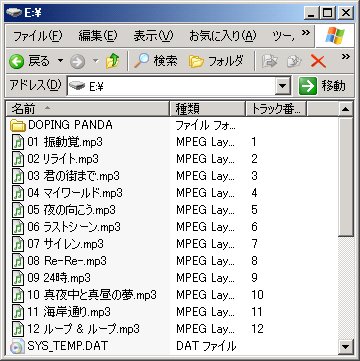
Task: Select the icon of 07 サイレン.mp3
Action: (x=18, y=245)
